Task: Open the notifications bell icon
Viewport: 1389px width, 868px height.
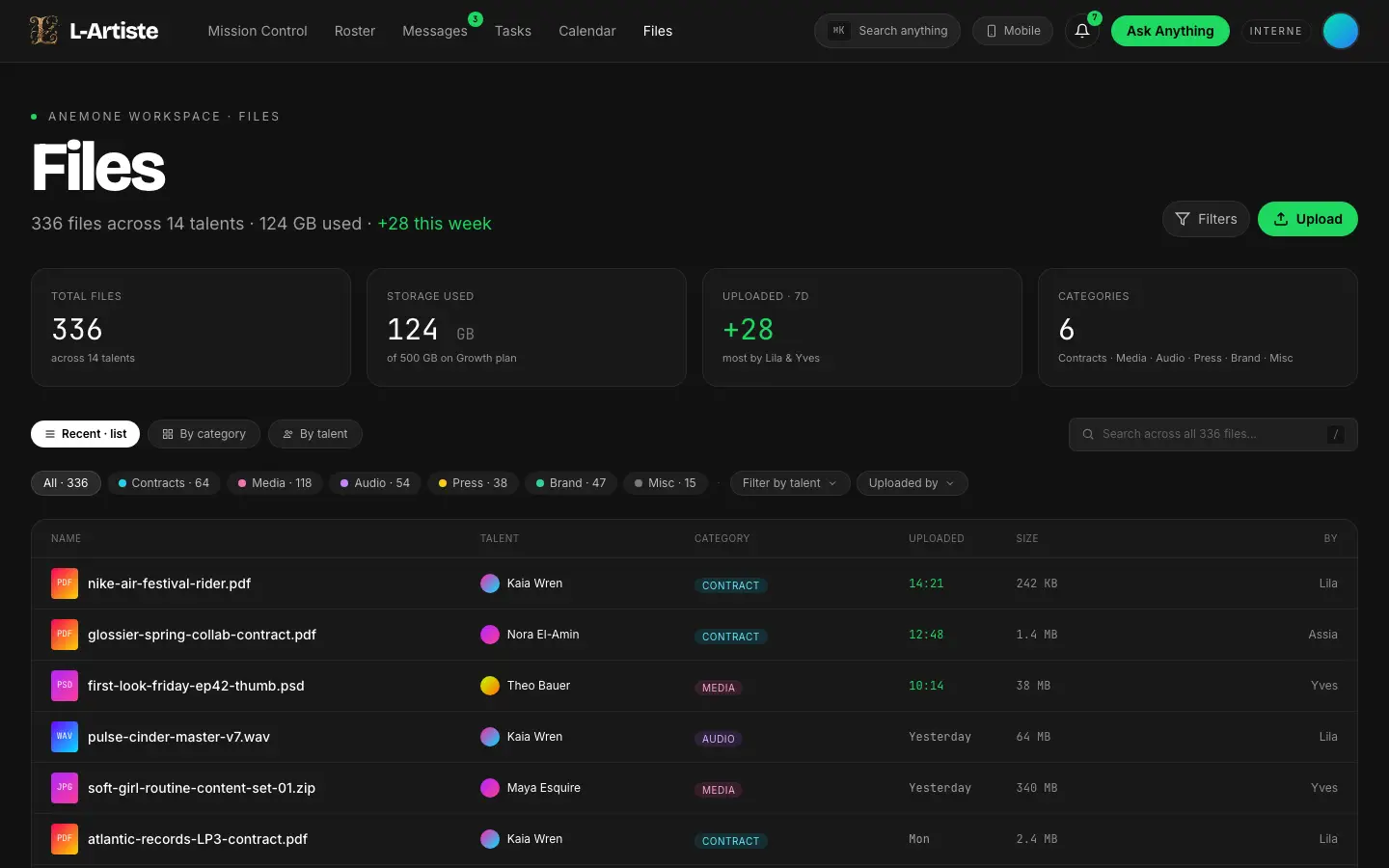Action: [x=1082, y=31]
